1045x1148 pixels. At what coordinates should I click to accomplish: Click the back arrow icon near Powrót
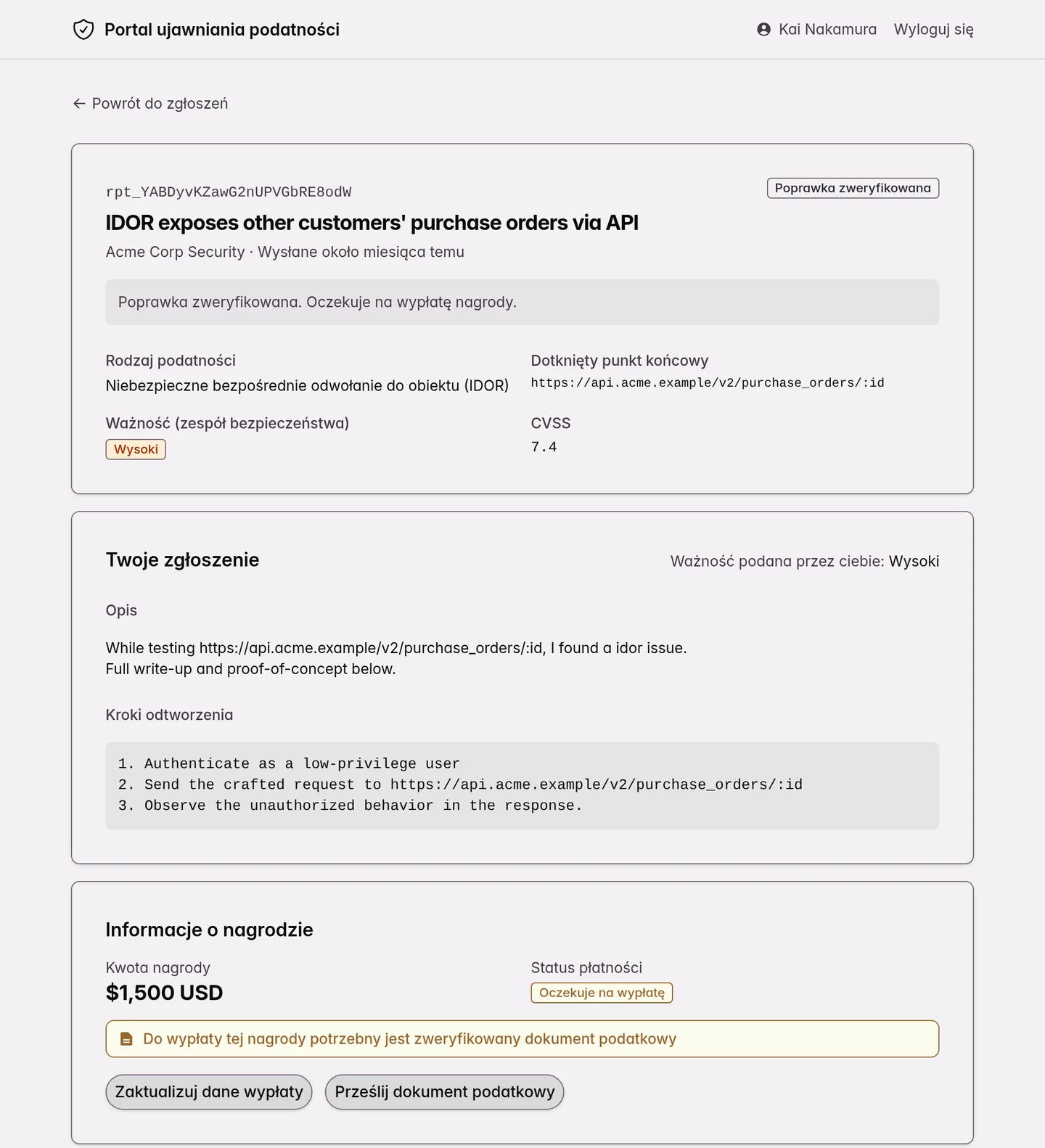click(79, 104)
